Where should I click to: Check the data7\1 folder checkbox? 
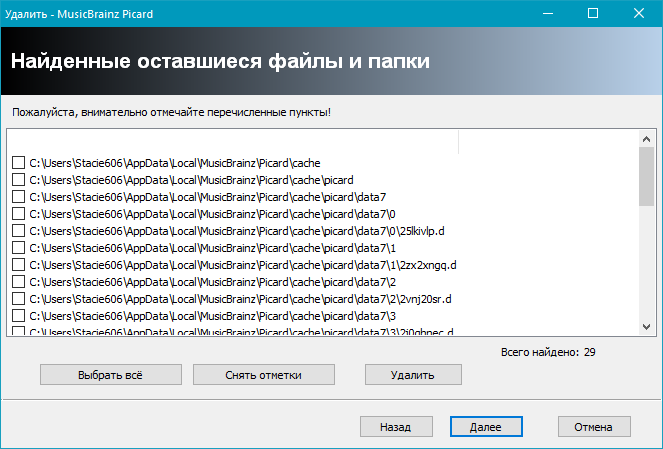(18, 248)
